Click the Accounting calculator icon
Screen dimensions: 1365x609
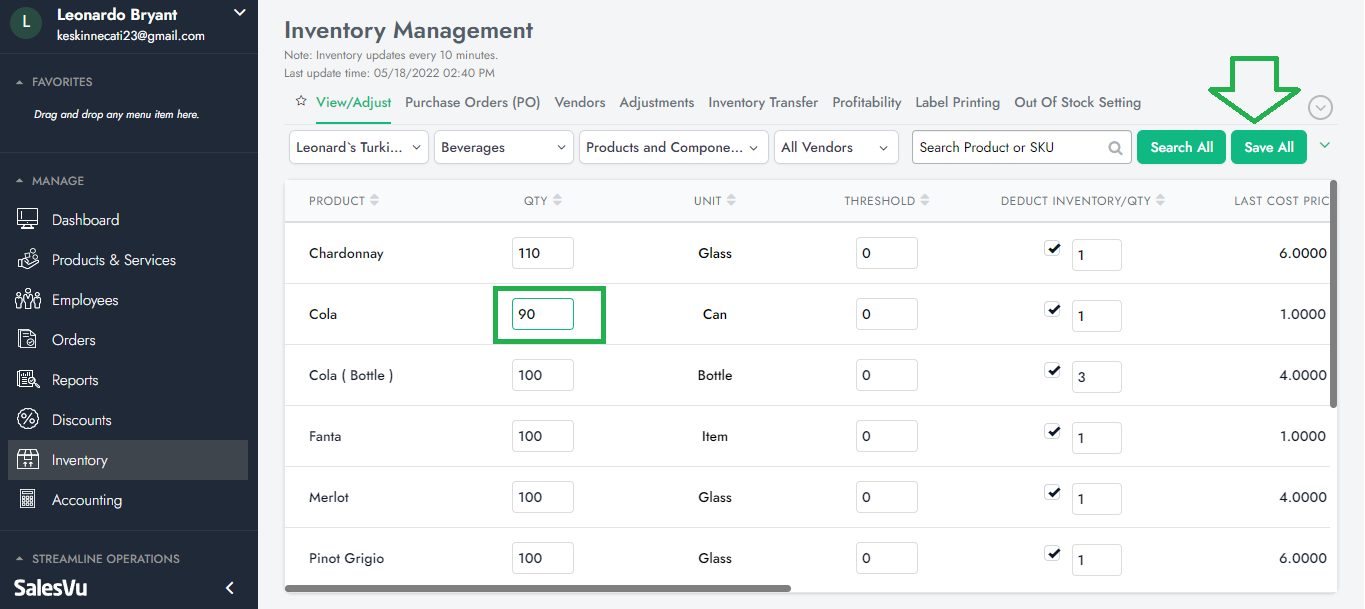coord(28,500)
